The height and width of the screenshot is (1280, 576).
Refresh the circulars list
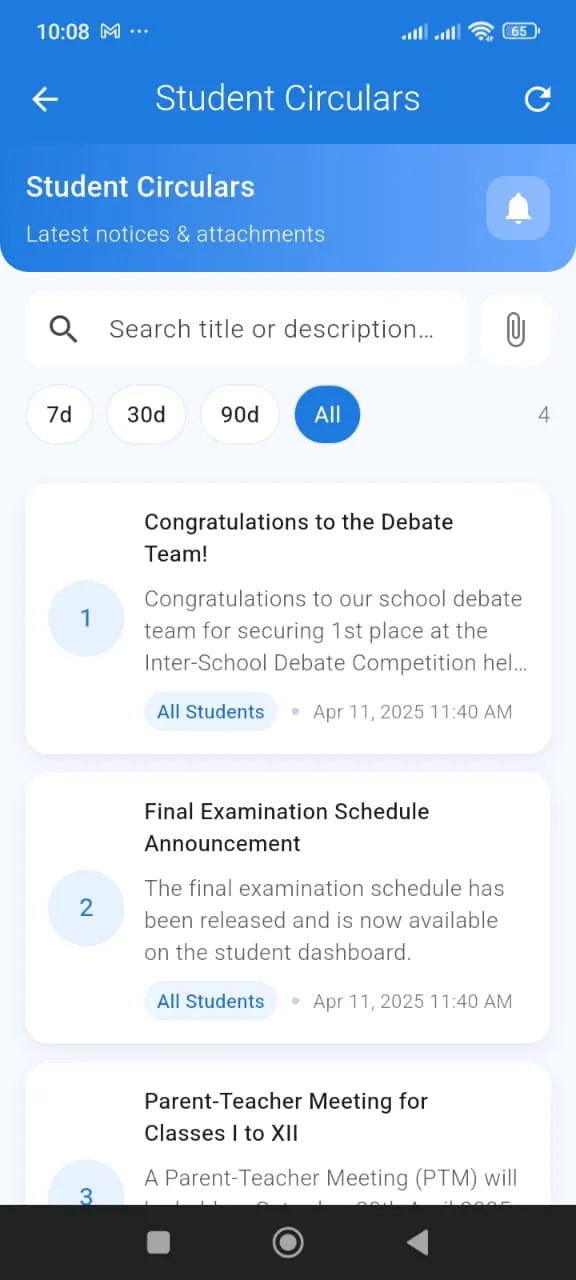[x=537, y=98]
